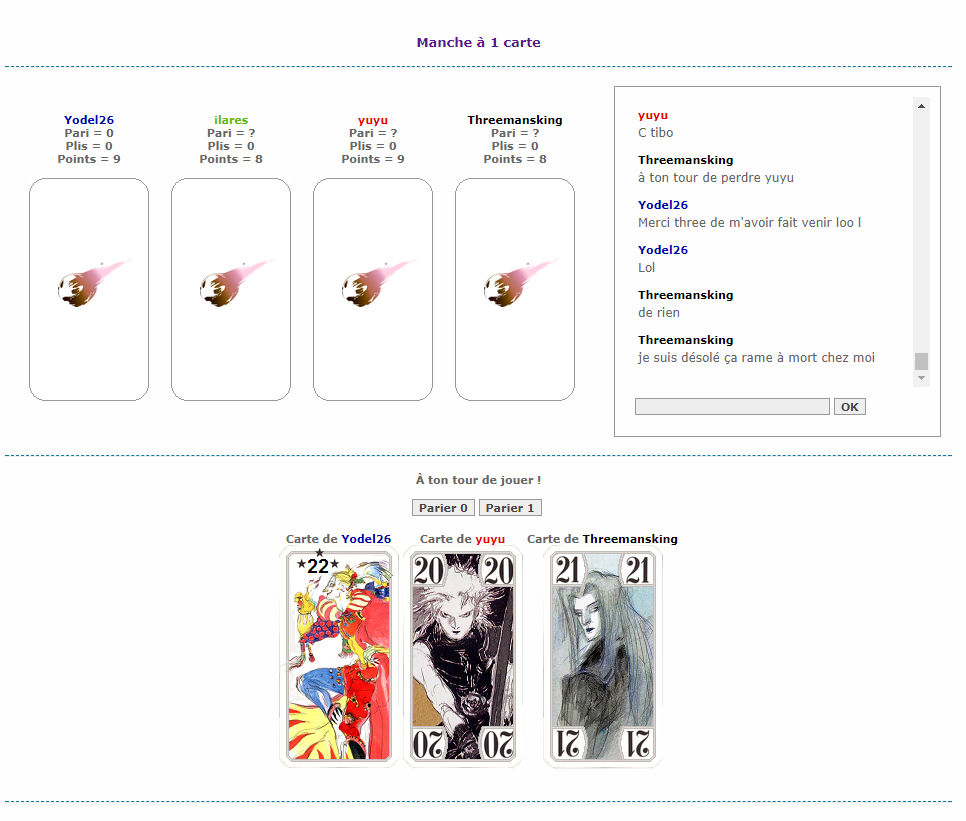Click player name ilares
This screenshot has height=821, width=966.
(231, 120)
